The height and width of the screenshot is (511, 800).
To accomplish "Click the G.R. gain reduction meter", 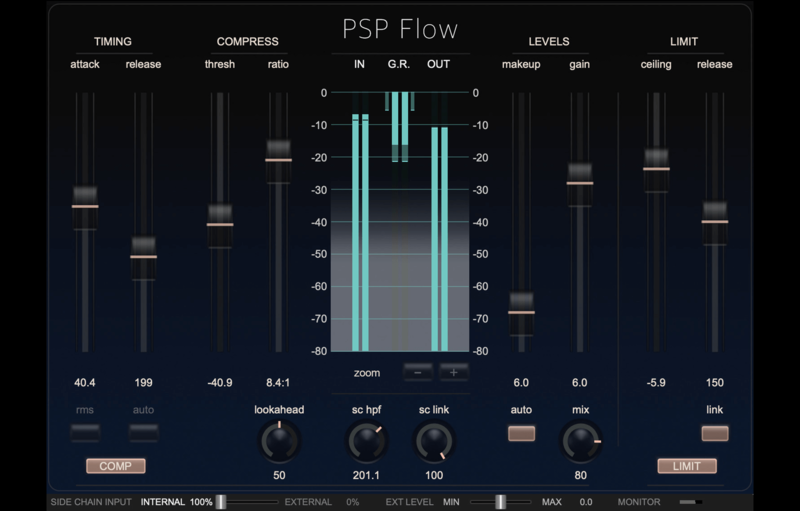I will 400,127.
